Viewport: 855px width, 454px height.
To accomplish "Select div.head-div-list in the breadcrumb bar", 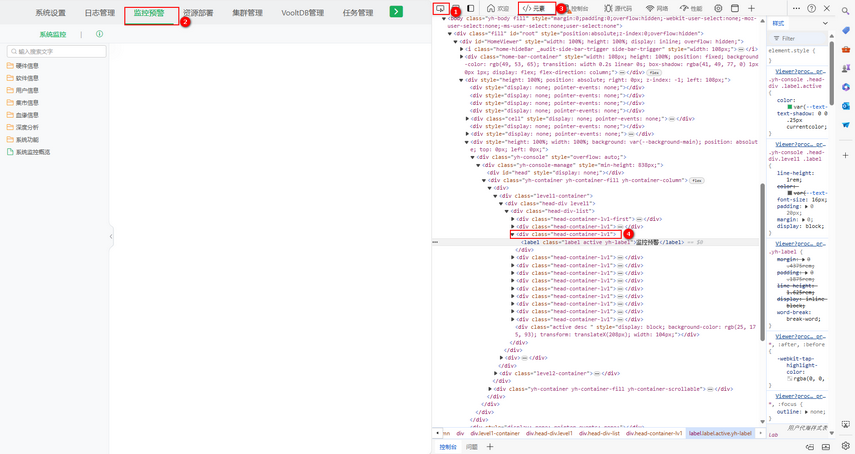I will 599,433.
